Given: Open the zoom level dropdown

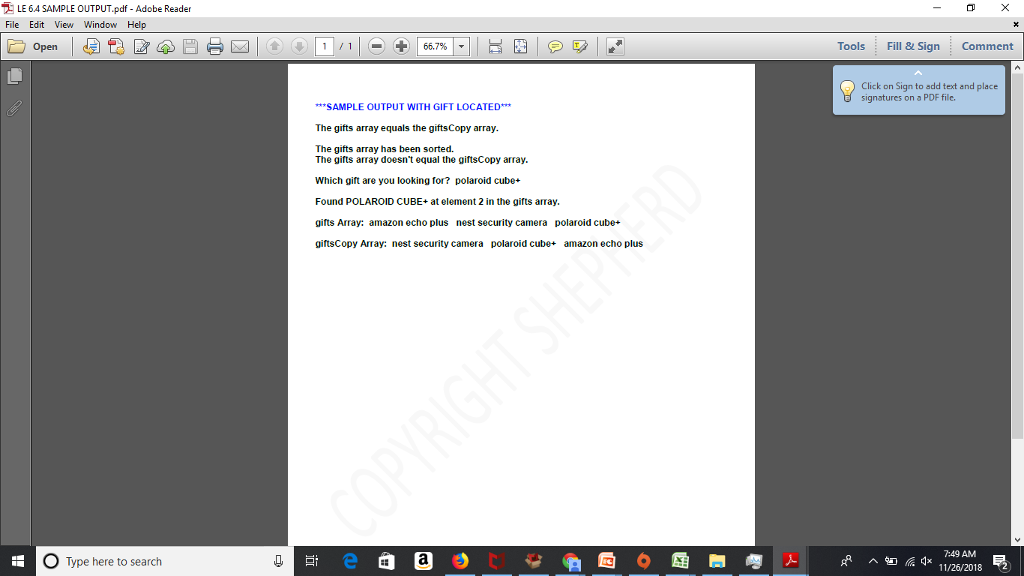Looking at the screenshot, I should 460,45.
